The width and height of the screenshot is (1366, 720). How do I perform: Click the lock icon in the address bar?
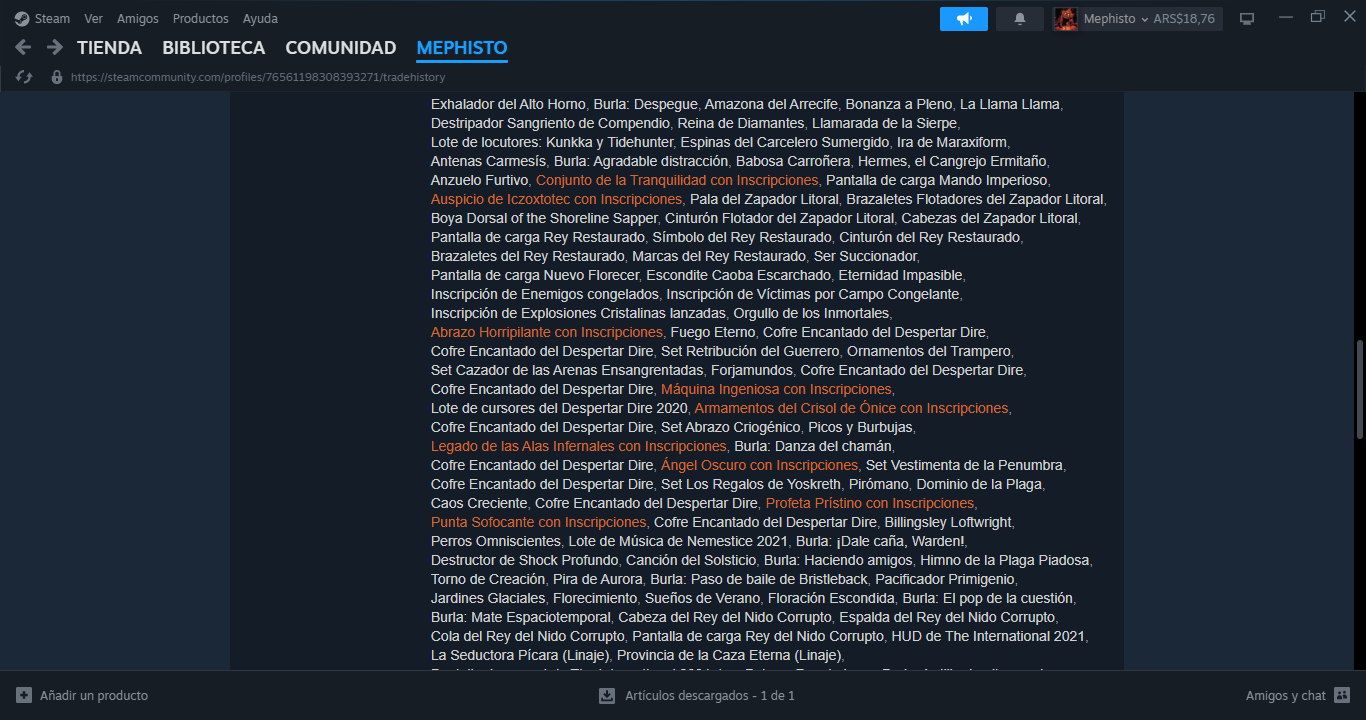click(56, 75)
